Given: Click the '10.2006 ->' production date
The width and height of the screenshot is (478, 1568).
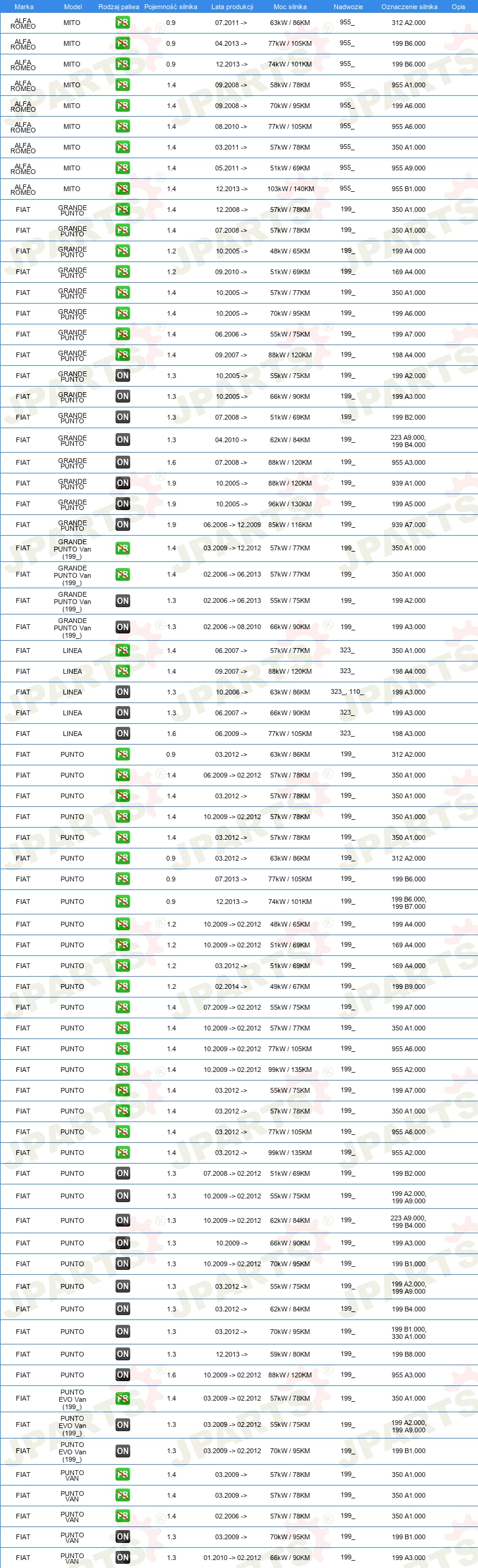Looking at the screenshot, I should click(x=231, y=692).
